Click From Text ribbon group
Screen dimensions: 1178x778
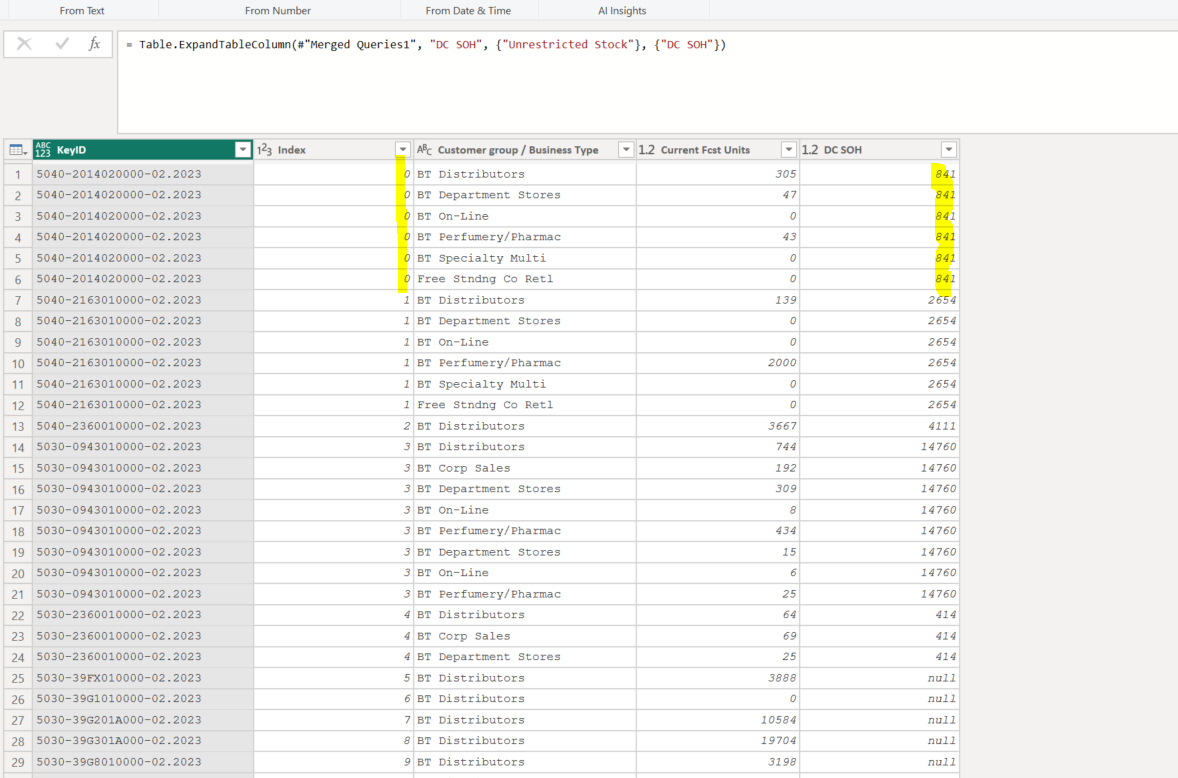coord(82,11)
